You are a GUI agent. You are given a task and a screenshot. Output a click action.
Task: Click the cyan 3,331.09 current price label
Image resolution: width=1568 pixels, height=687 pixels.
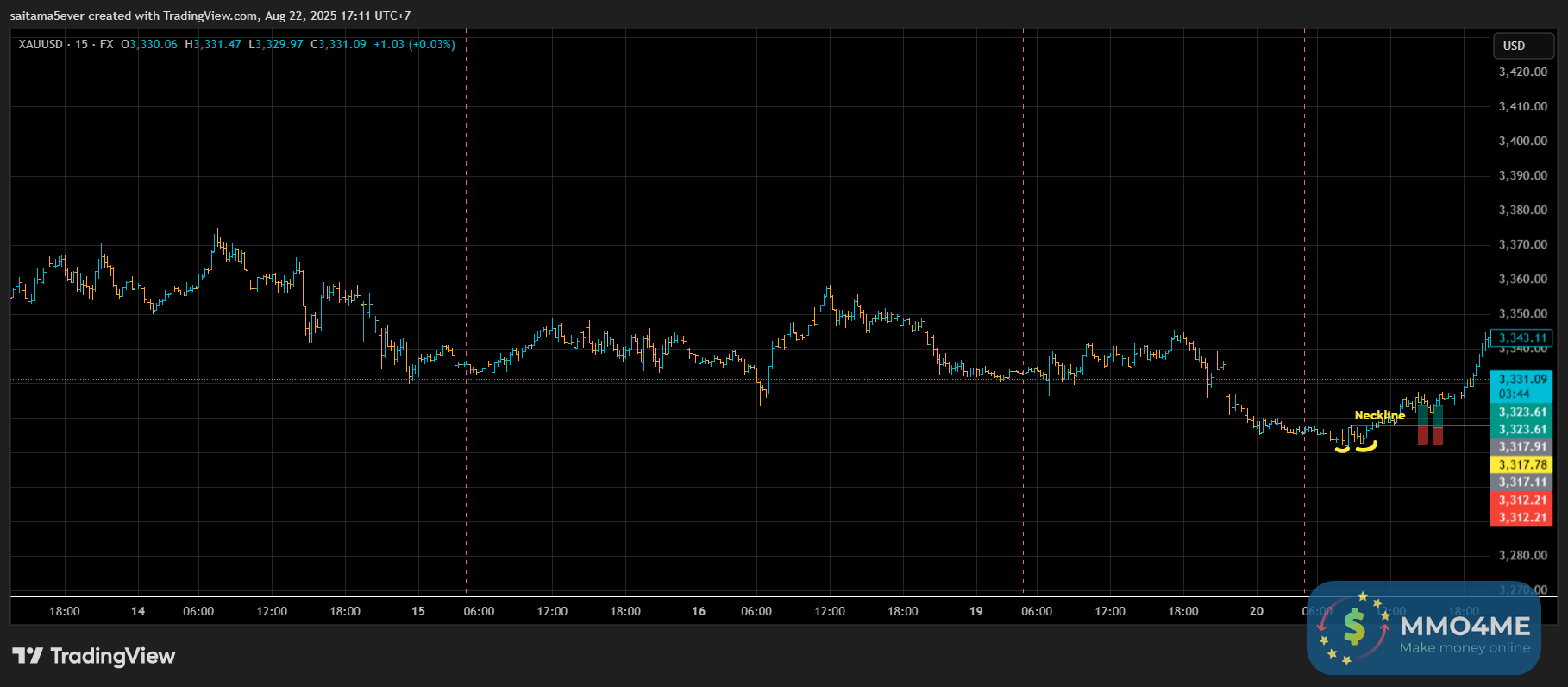1522,380
